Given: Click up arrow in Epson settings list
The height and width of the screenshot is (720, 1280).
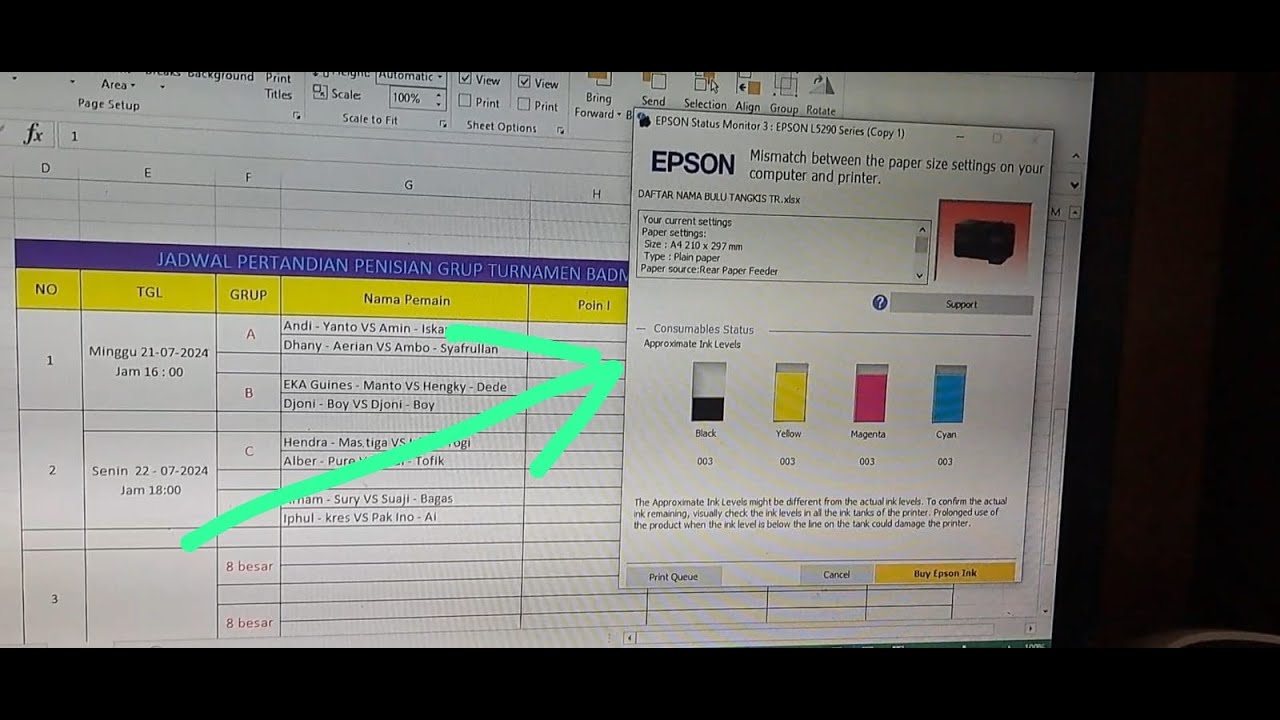Looking at the screenshot, I should click(921, 229).
